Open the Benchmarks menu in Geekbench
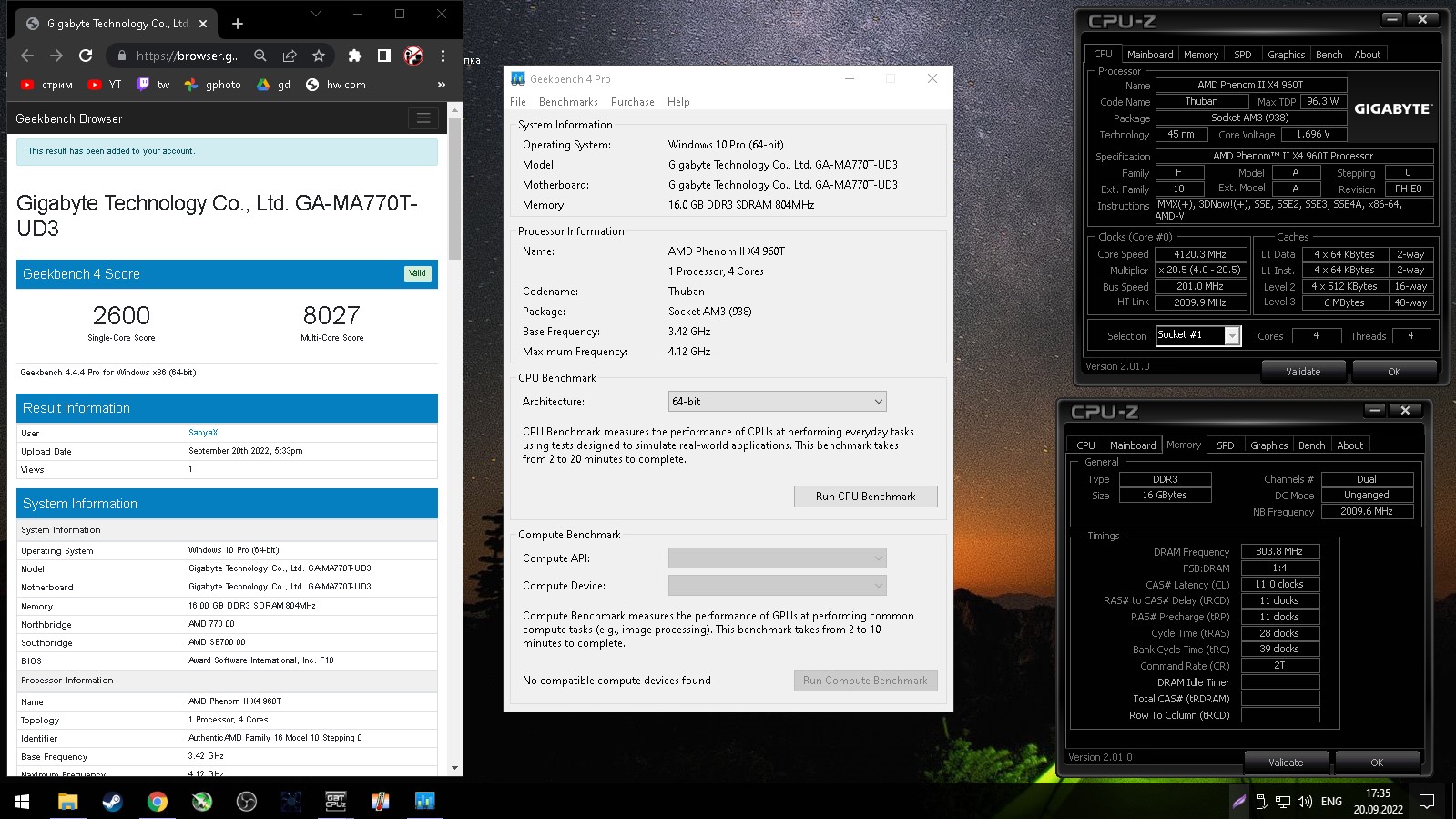 point(568,102)
